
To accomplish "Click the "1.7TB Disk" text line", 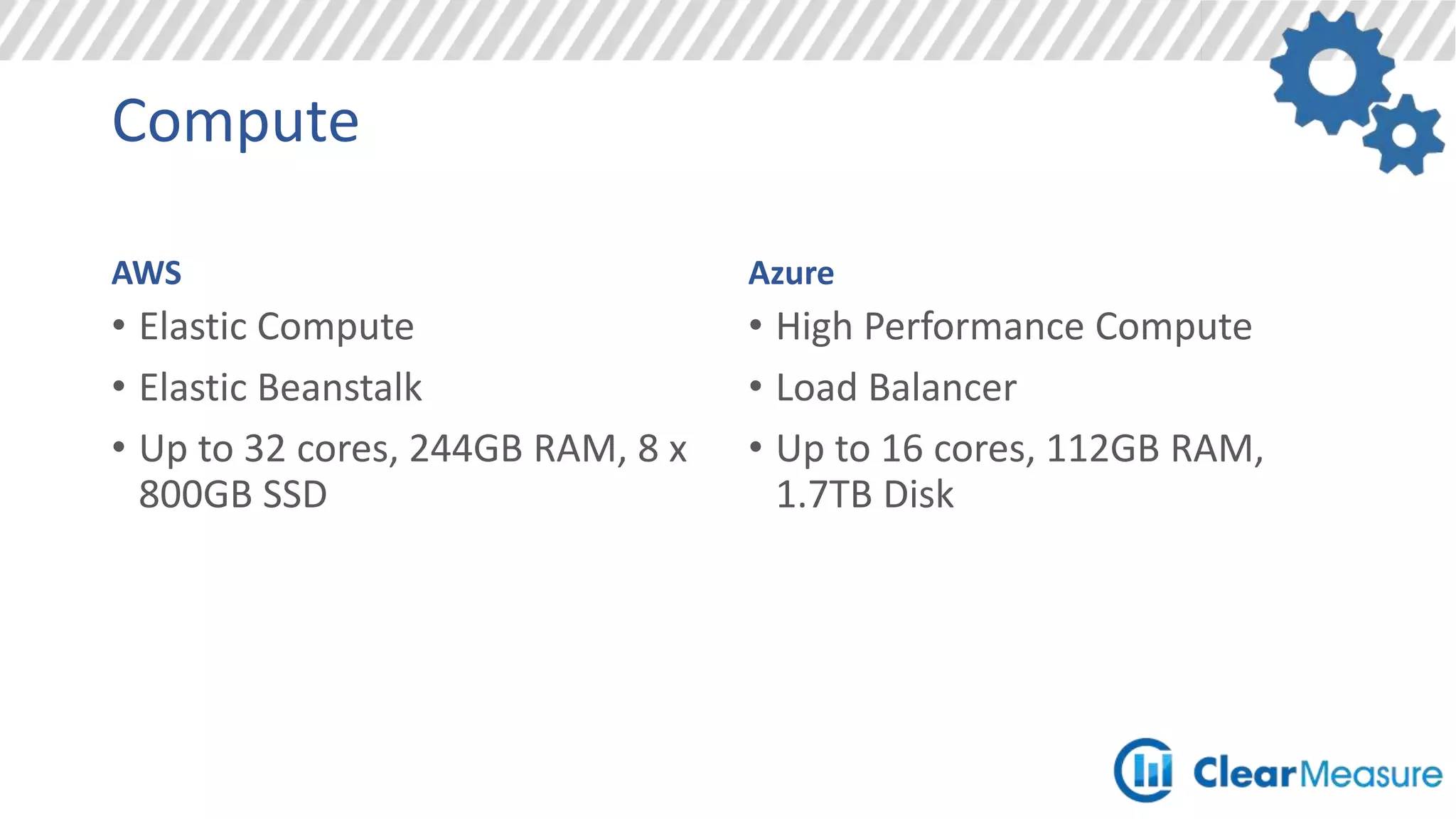I will point(864,494).
